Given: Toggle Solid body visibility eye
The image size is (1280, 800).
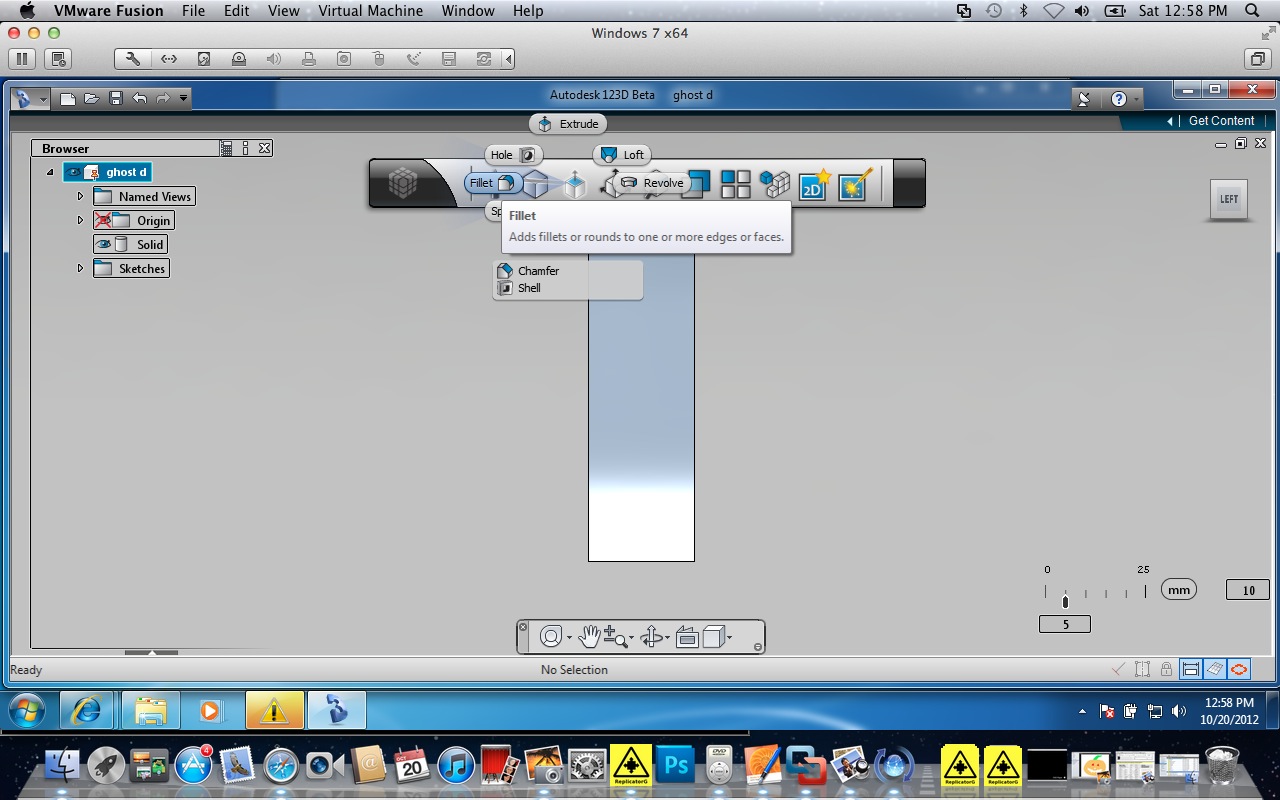Looking at the screenshot, I should pyautogui.click(x=103, y=244).
